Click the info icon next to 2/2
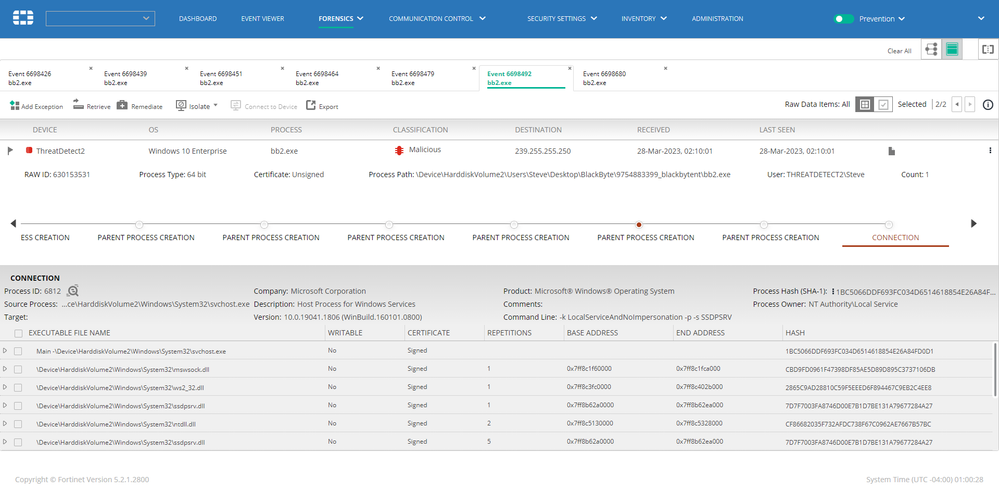 988,104
